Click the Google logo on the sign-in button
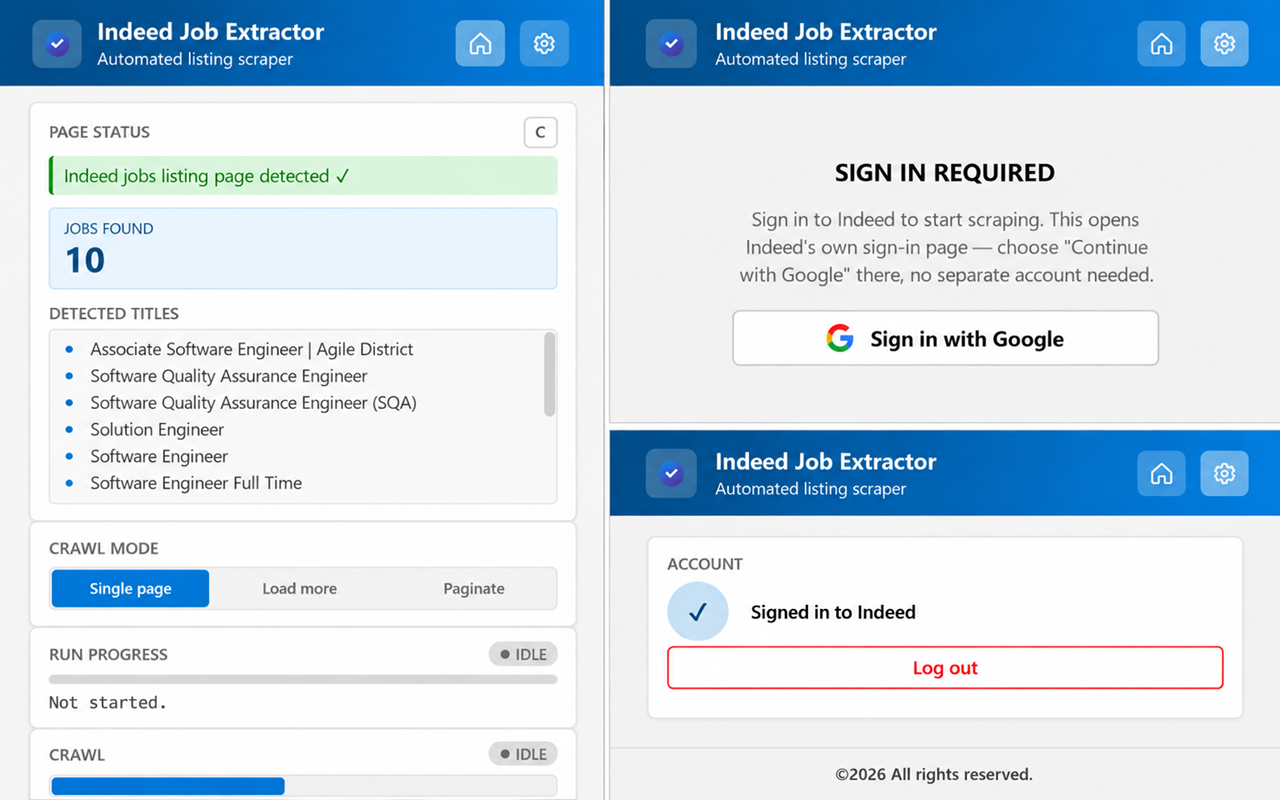 (x=840, y=338)
